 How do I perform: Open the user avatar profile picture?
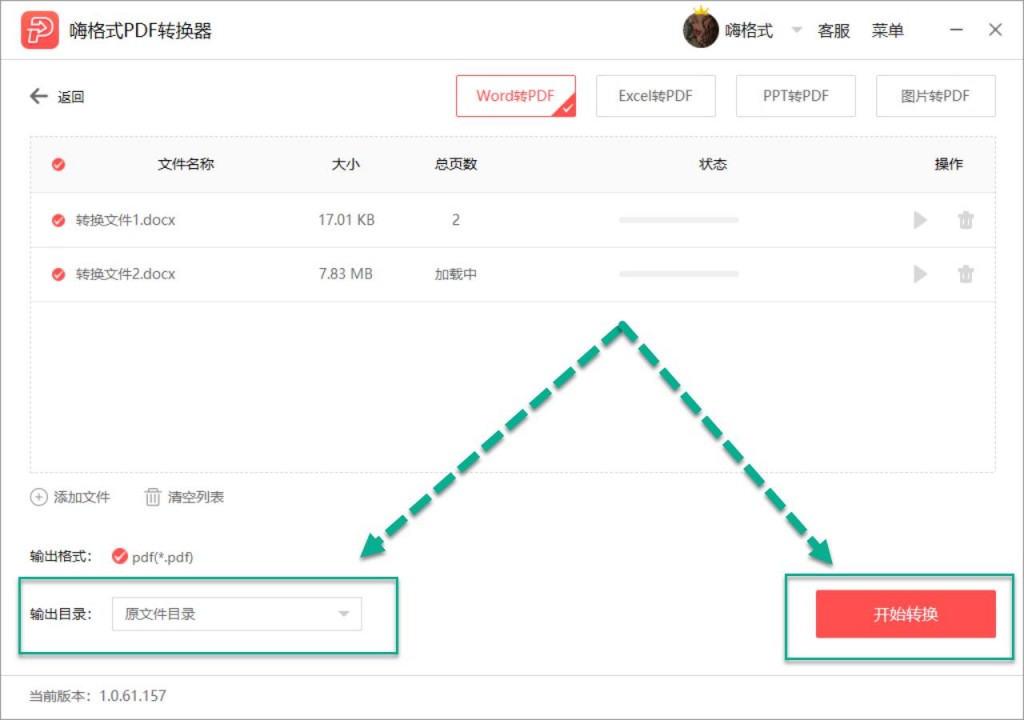(701, 29)
